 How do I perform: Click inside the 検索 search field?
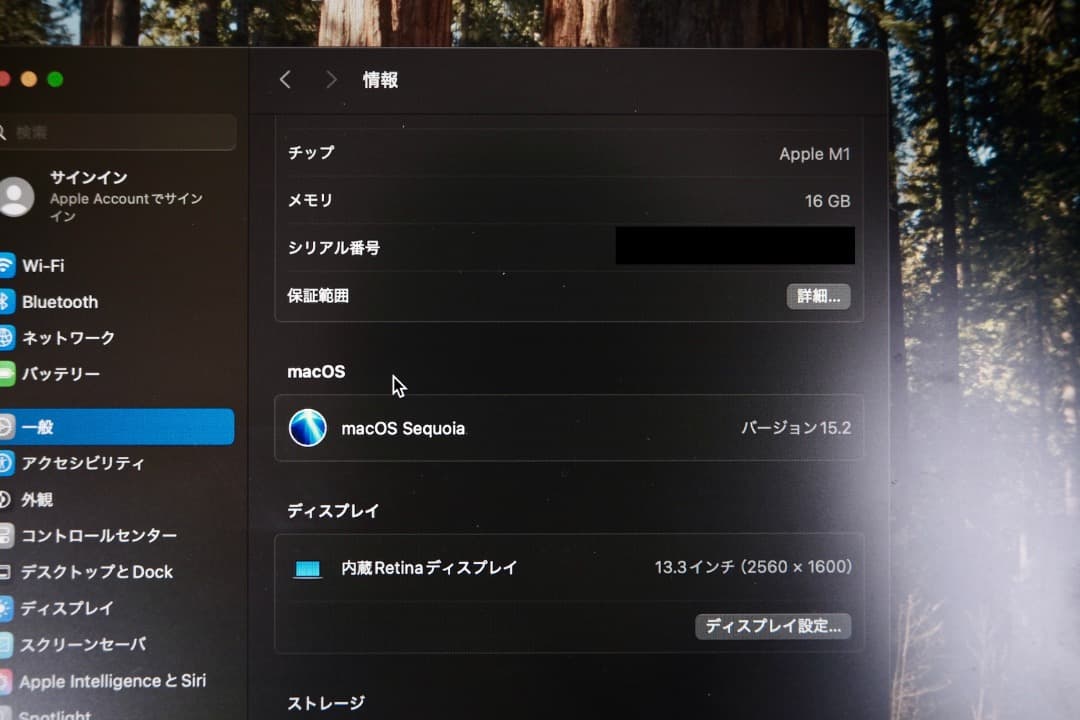[x=120, y=132]
